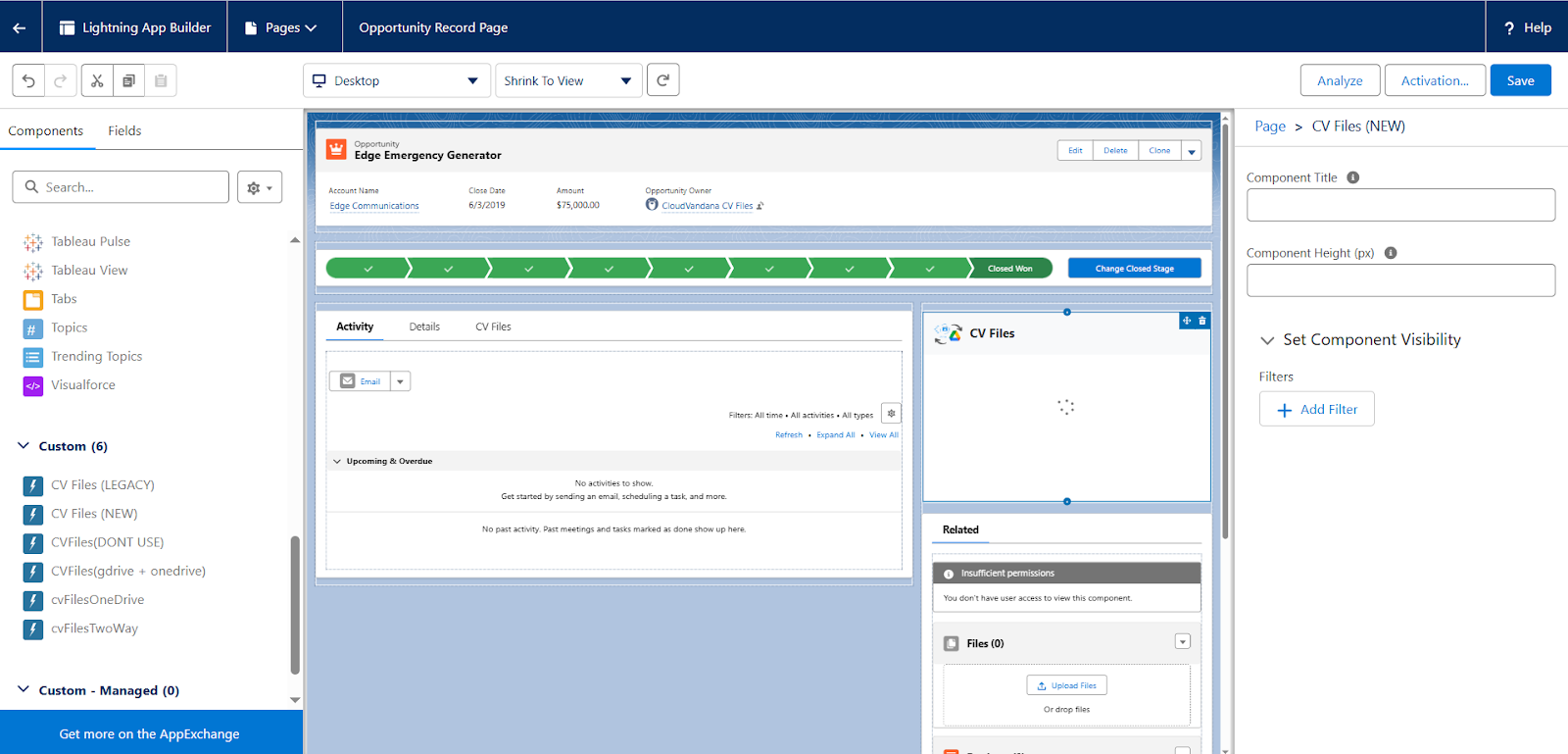Collapse the Upcoming & Overdue section
Image resolution: width=1568 pixels, height=754 pixels.
(x=337, y=461)
